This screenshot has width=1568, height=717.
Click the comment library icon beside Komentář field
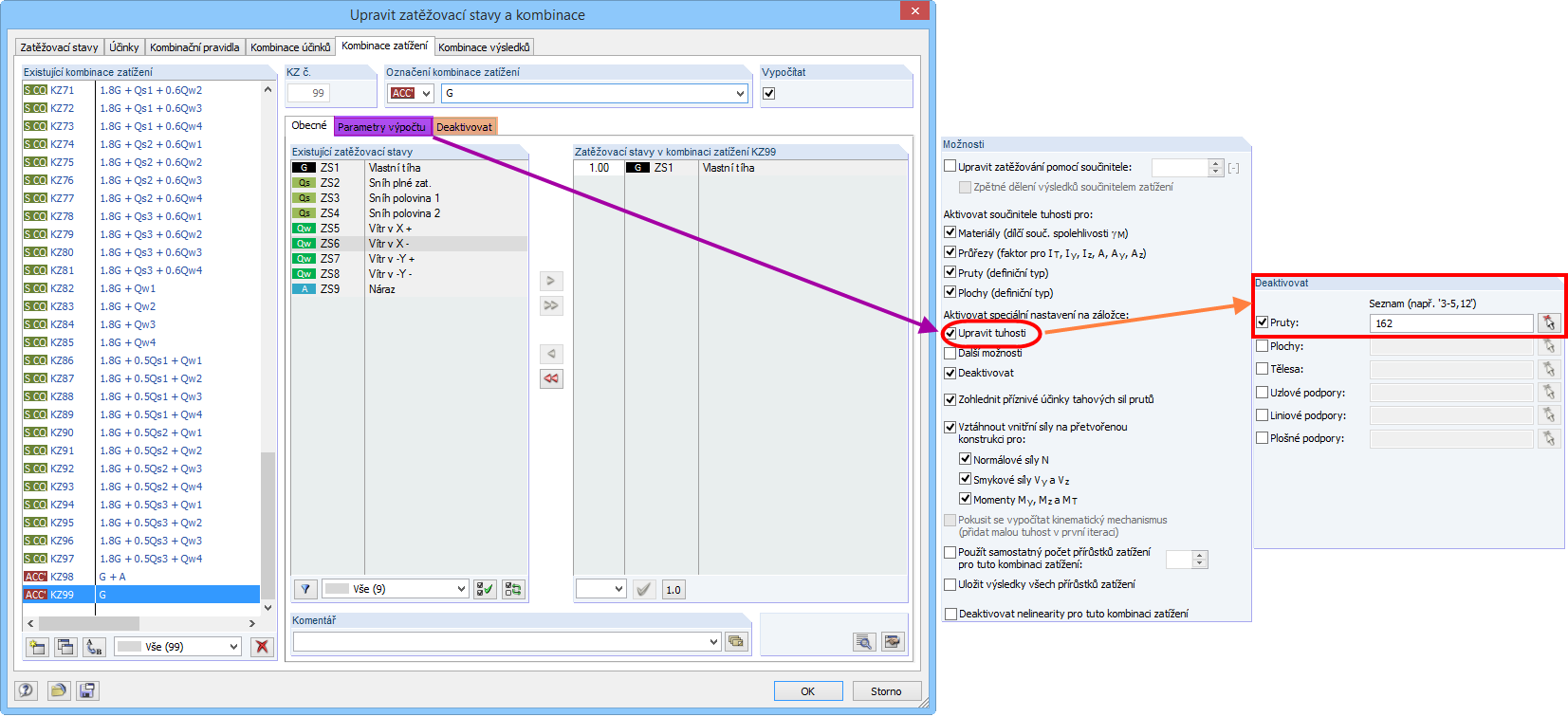(x=736, y=641)
